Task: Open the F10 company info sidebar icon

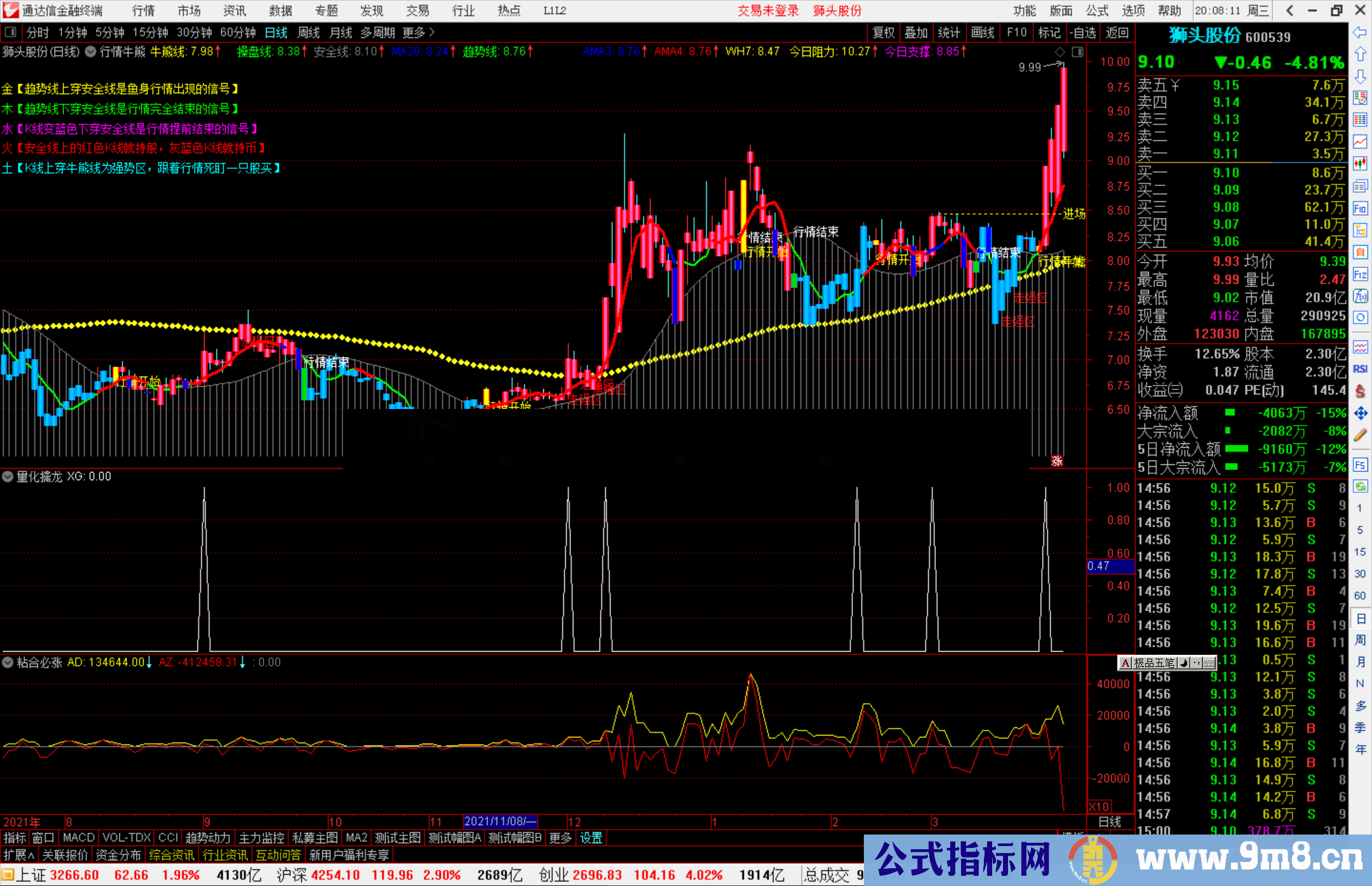Action: point(1360,208)
